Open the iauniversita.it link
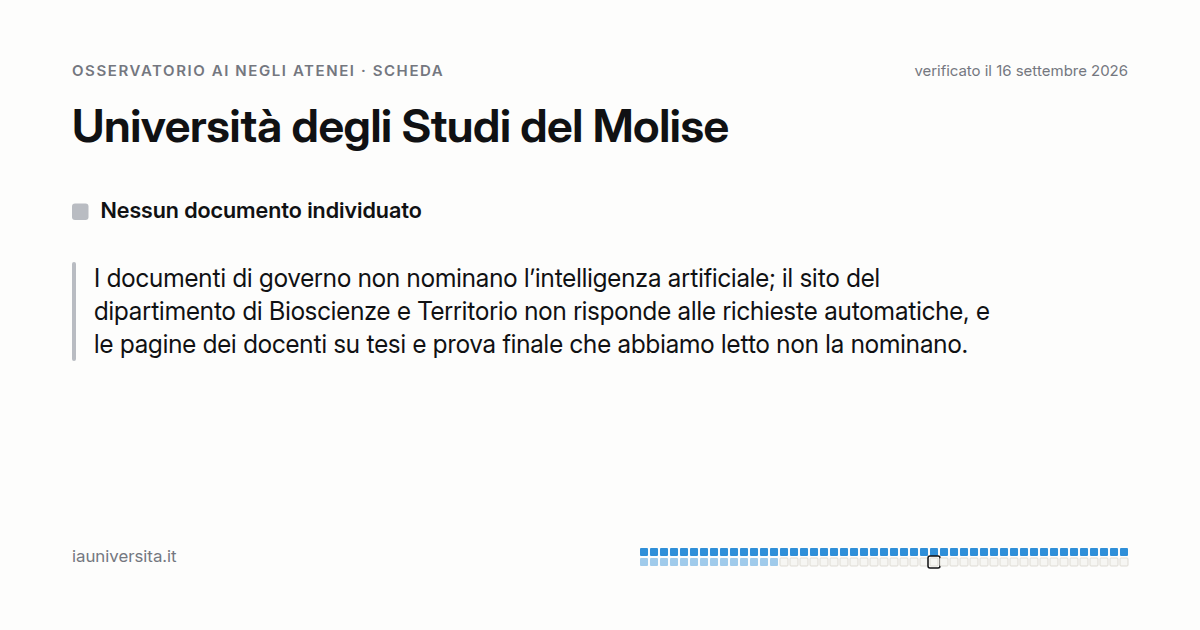Viewport: 1200px width, 630px height. click(124, 557)
